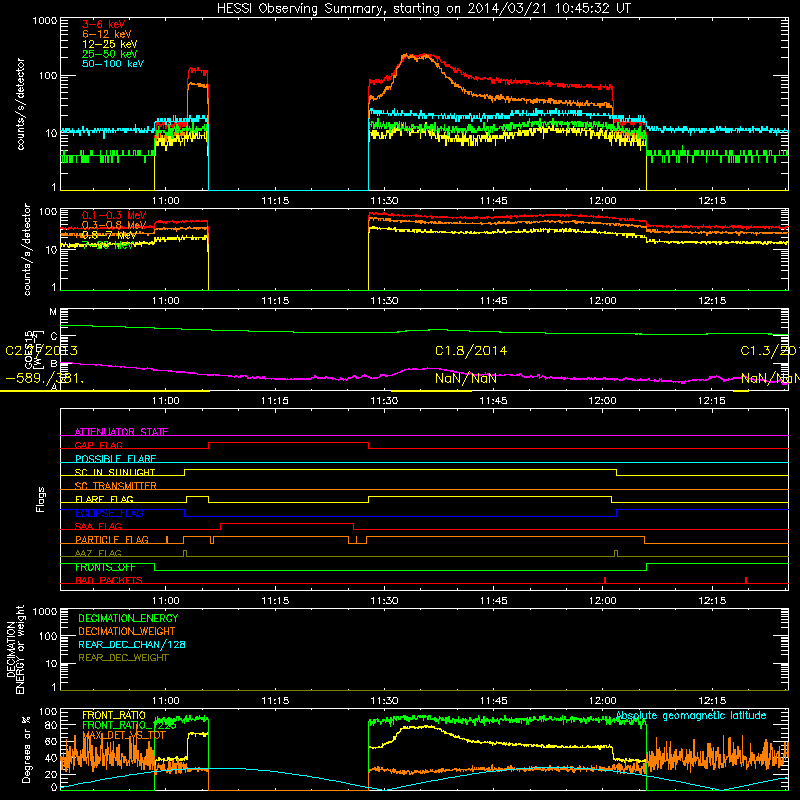Click the 11:30 tick label under the Flags panel
The height and width of the screenshot is (800, 800).
click(x=384, y=600)
